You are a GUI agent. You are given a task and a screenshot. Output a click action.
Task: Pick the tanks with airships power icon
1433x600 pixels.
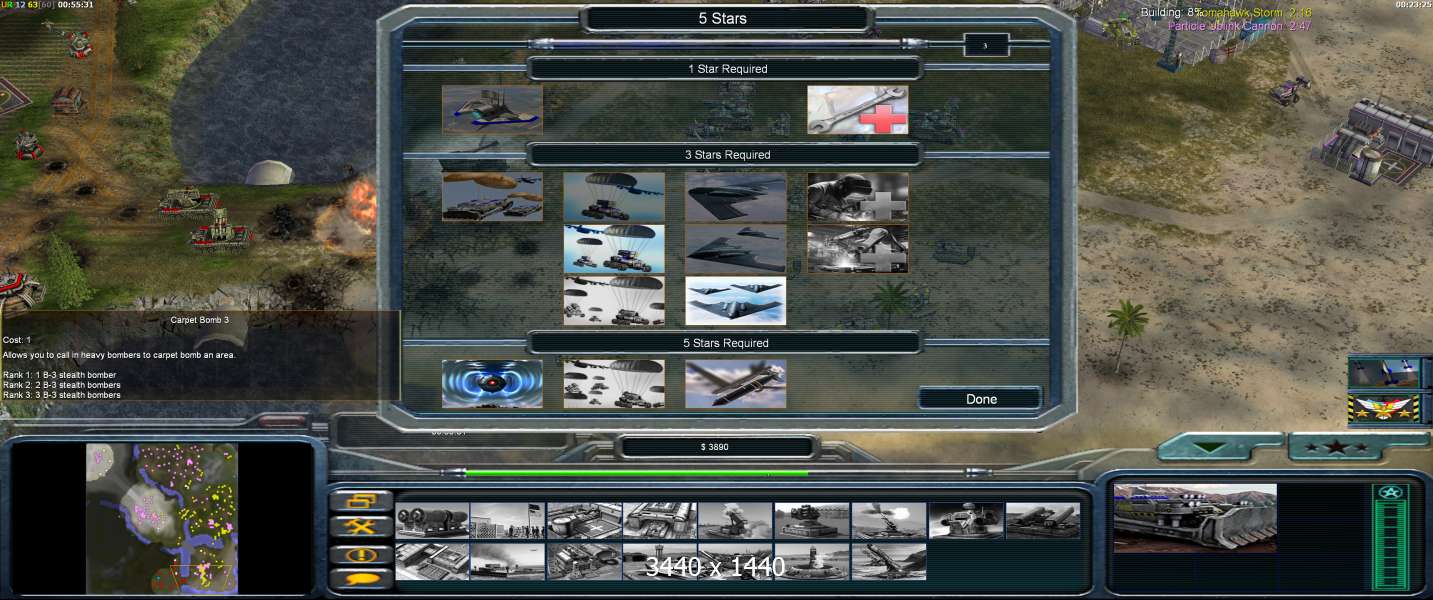coord(493,197)
